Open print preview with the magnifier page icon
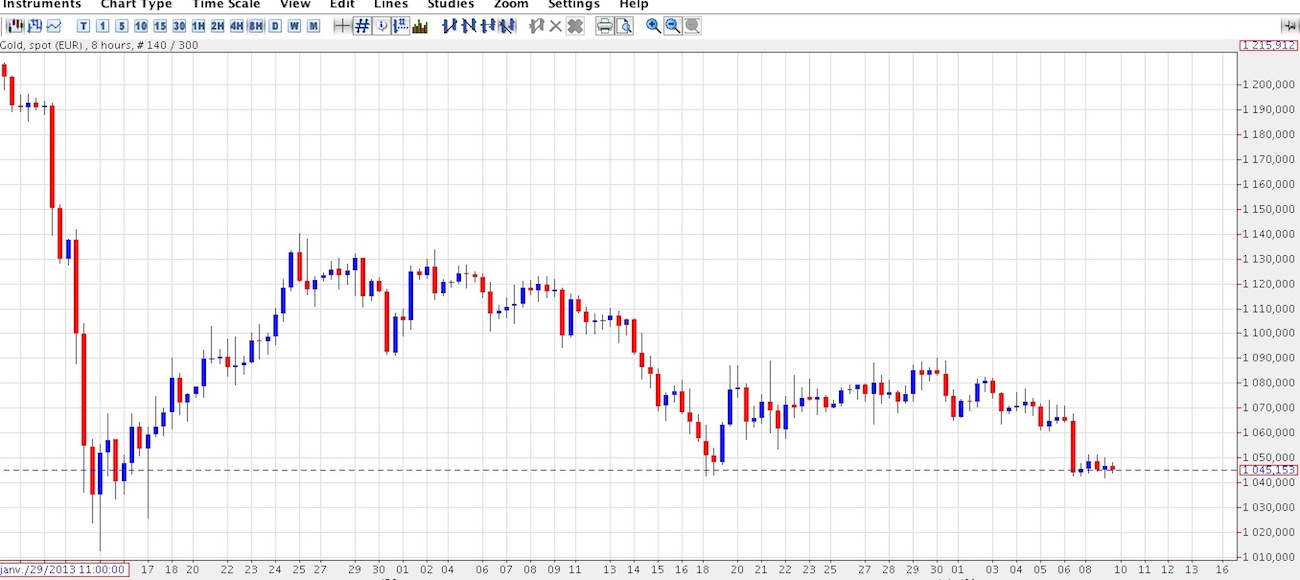 point(624,26)
